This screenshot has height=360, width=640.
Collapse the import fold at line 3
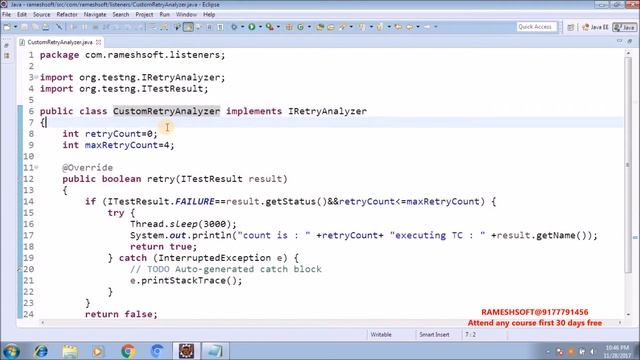pyautogui.click(x=36, y=77)
